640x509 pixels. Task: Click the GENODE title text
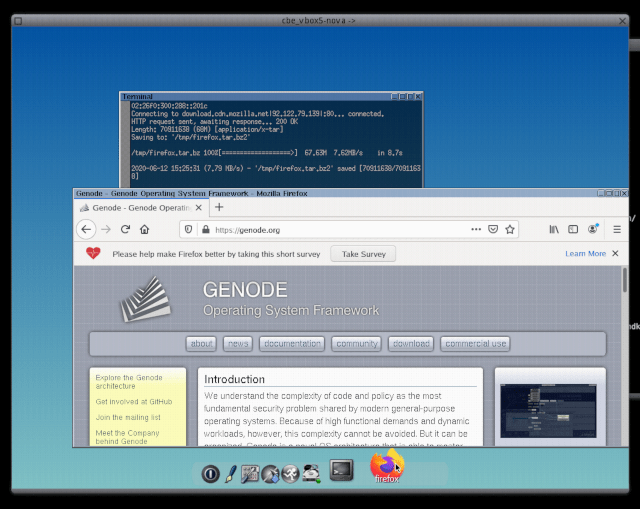[x=245, y=290]
